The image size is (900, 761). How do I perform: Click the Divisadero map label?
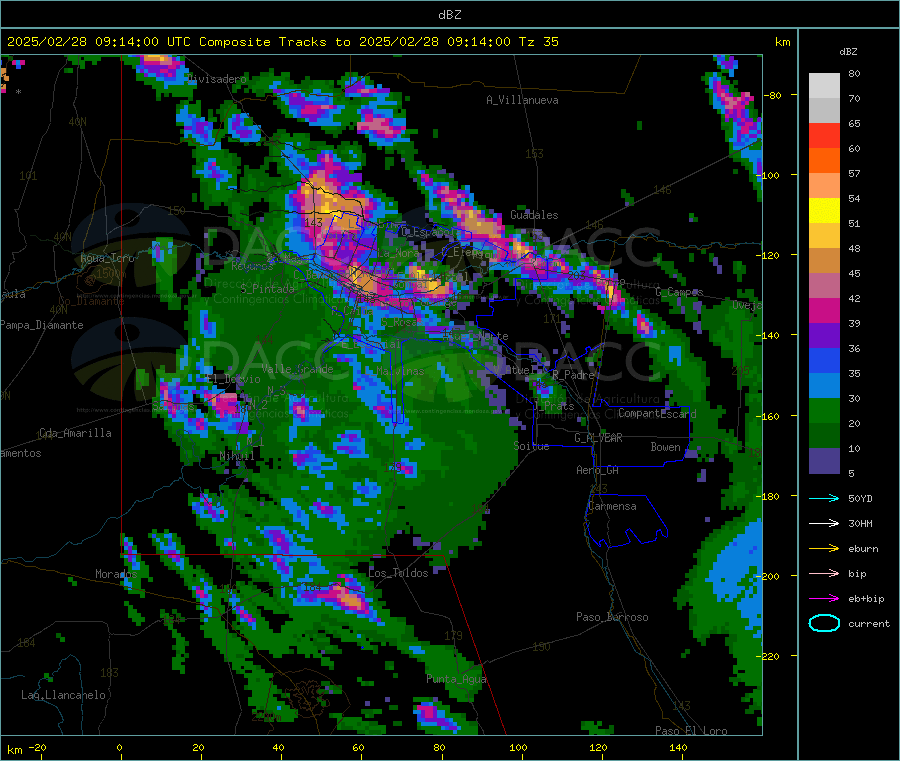click(217, 79)
